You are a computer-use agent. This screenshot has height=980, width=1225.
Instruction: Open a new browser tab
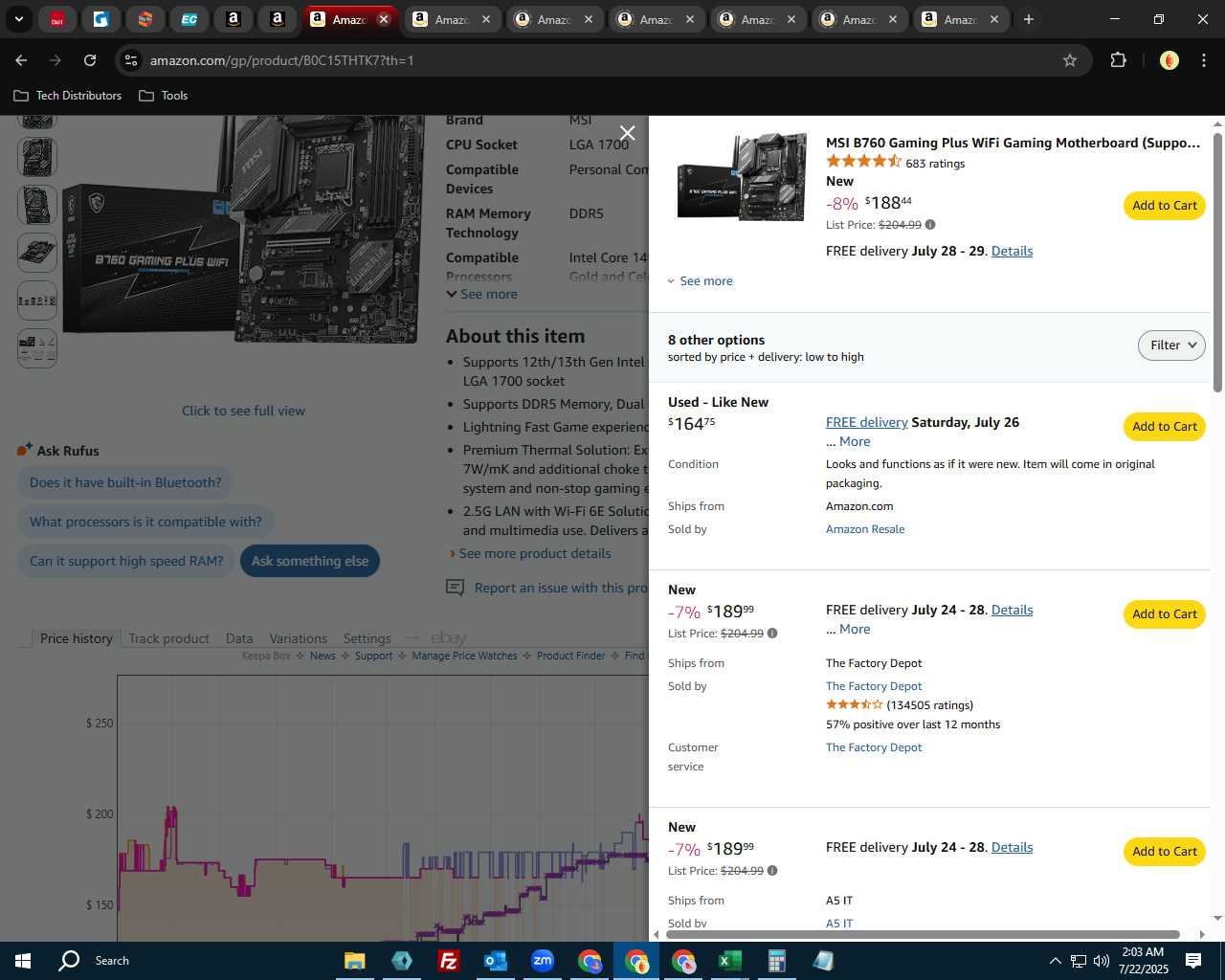1029,19
